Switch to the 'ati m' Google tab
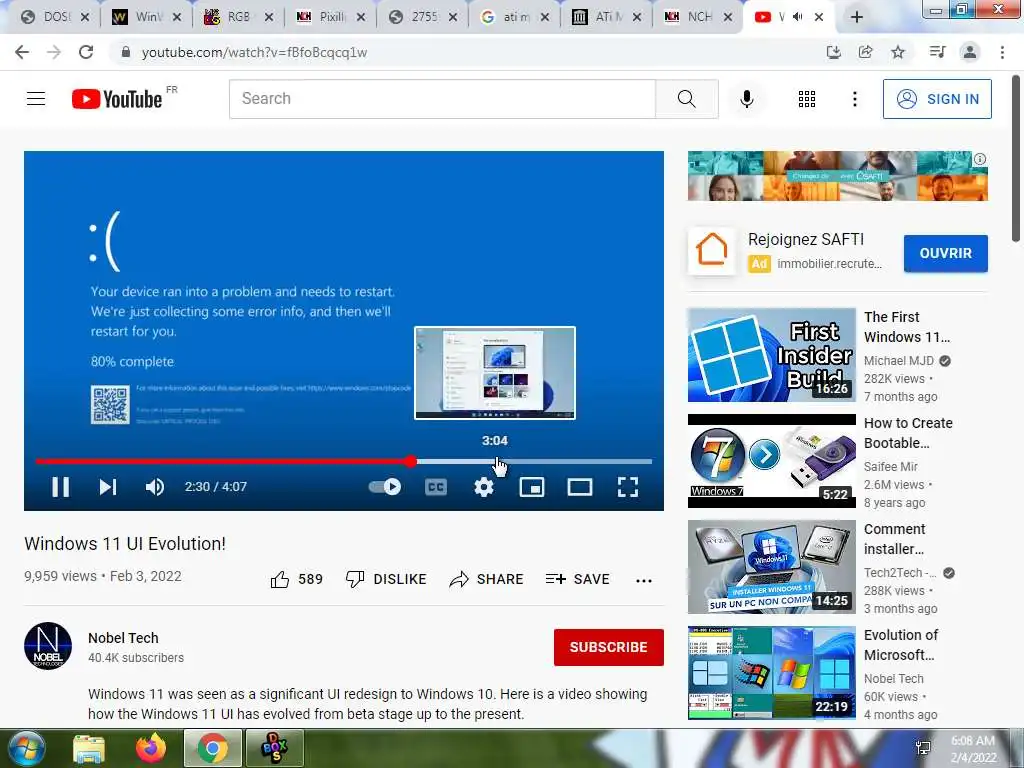Screen dimensions: 1024x768 515,18
